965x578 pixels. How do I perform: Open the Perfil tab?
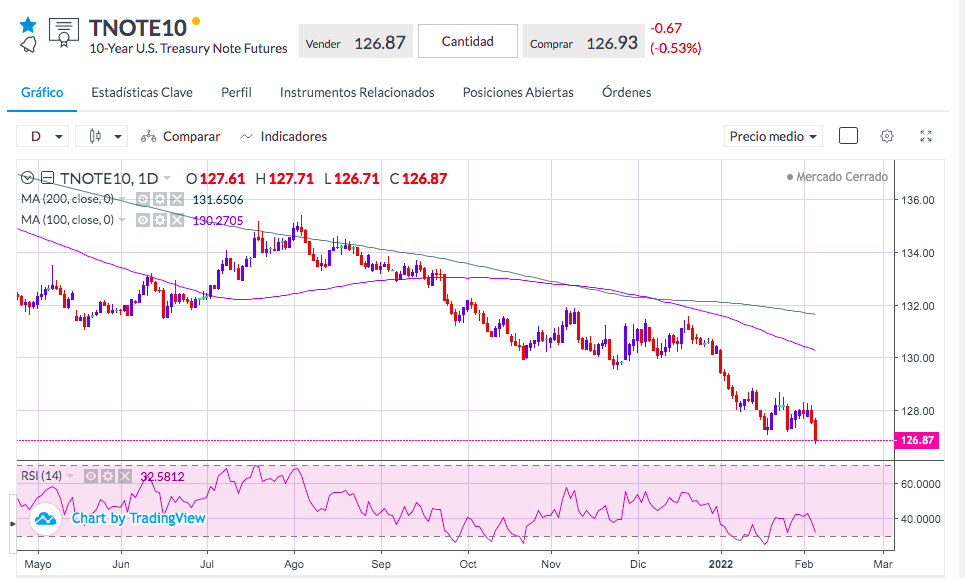tap(236, 92)
